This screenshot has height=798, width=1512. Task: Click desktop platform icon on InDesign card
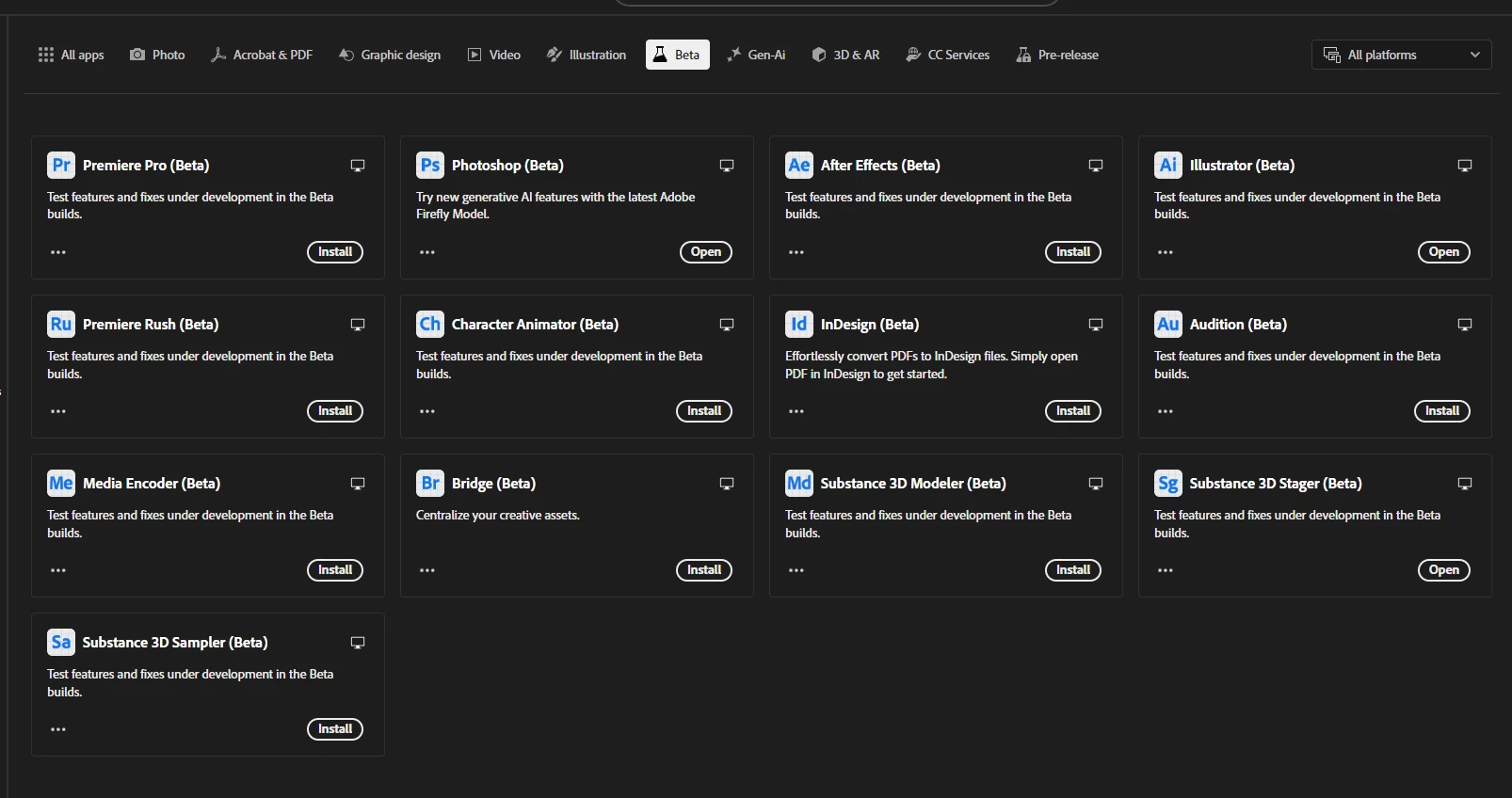tap(1096, 325)
